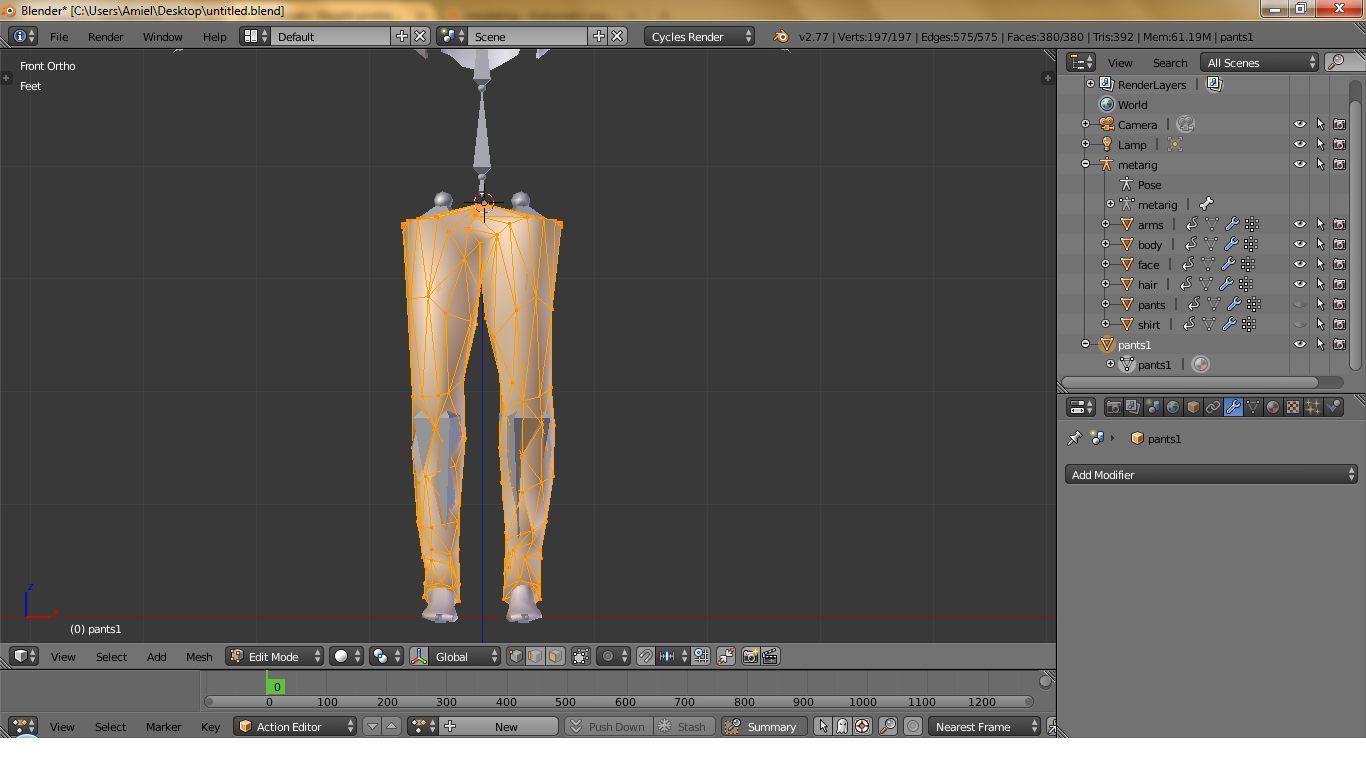Open the mesh Data properties tab
This screenshot has height=768, width=1366.
(1253, 407)
